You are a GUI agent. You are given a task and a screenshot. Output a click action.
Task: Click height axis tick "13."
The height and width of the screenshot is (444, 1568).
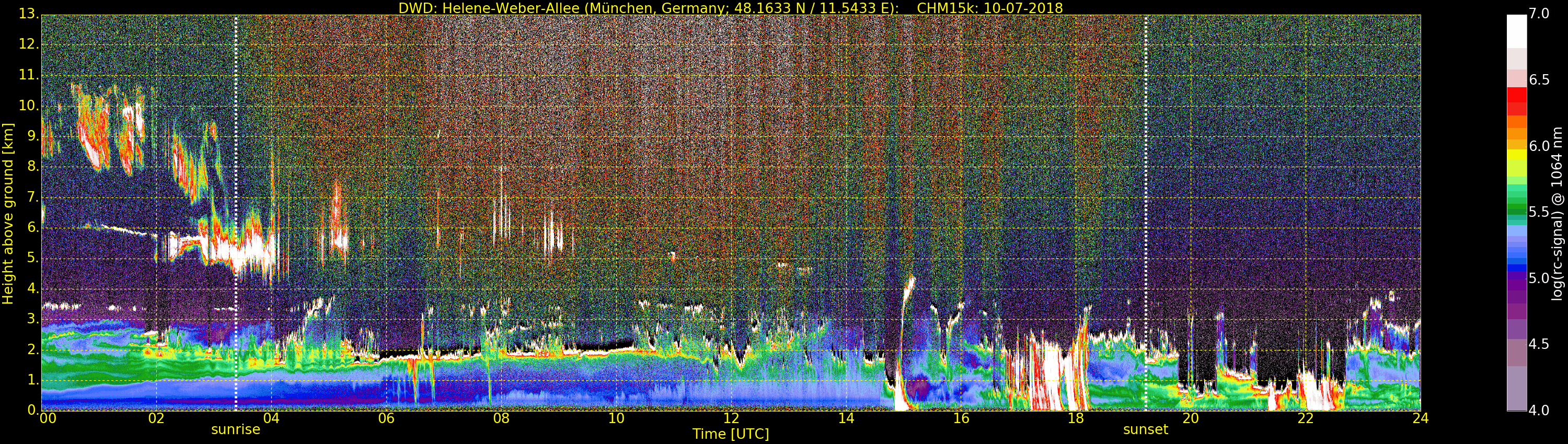[29, 15]
